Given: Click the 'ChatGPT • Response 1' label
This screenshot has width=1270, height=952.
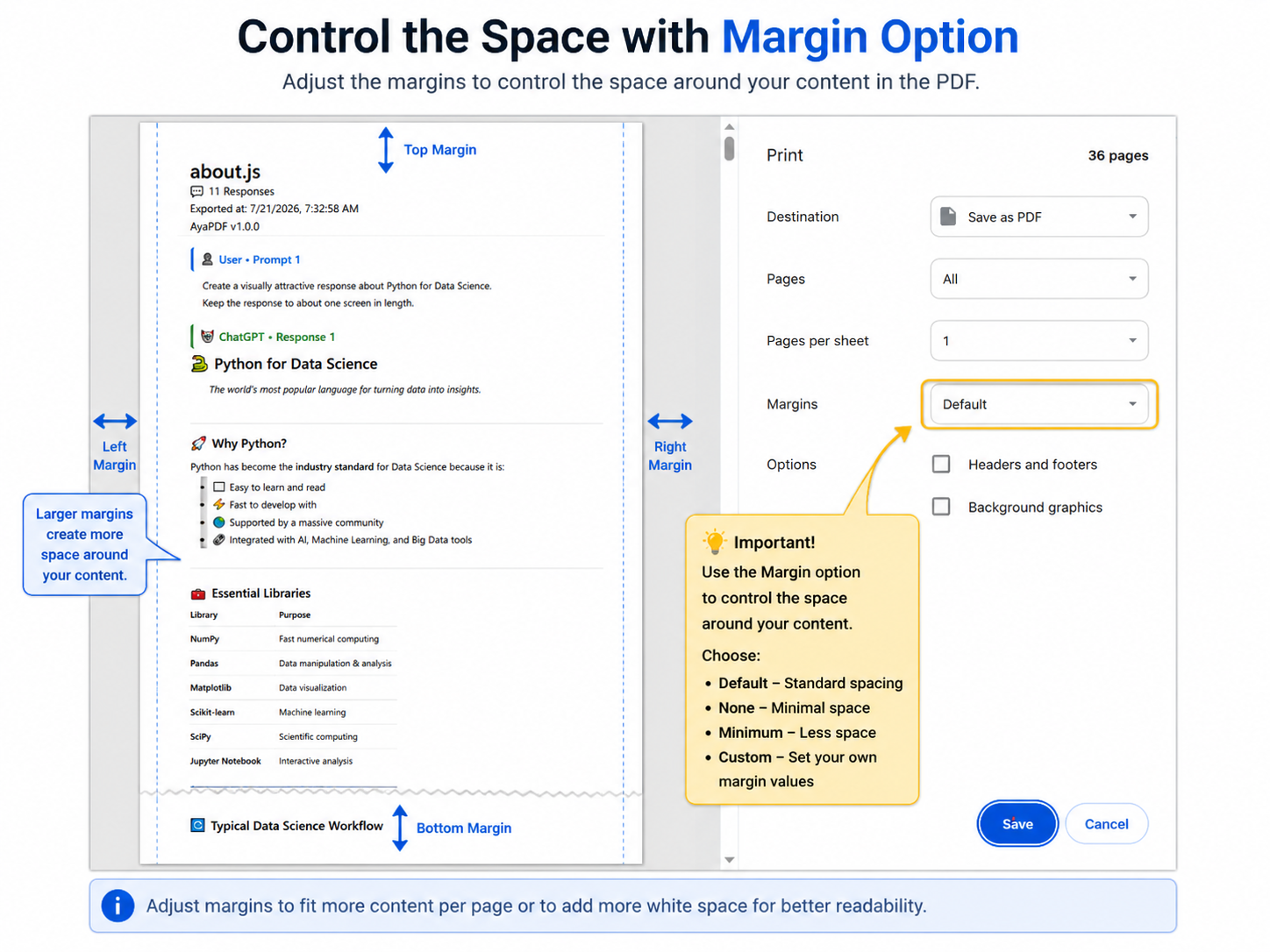Looking at the screenshot, I should click(x=276, y=337).
